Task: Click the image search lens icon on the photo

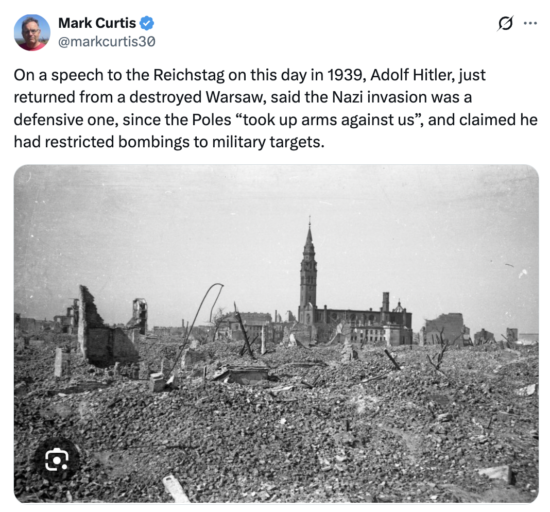Action: pyautogui.click(x=56, y=459)
